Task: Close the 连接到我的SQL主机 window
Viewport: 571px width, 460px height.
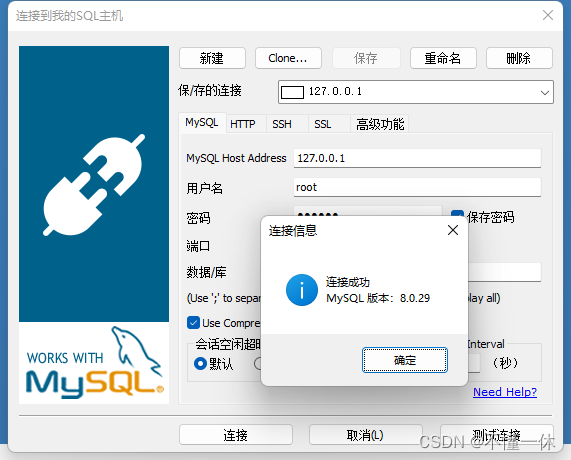Action: [548, 15]
